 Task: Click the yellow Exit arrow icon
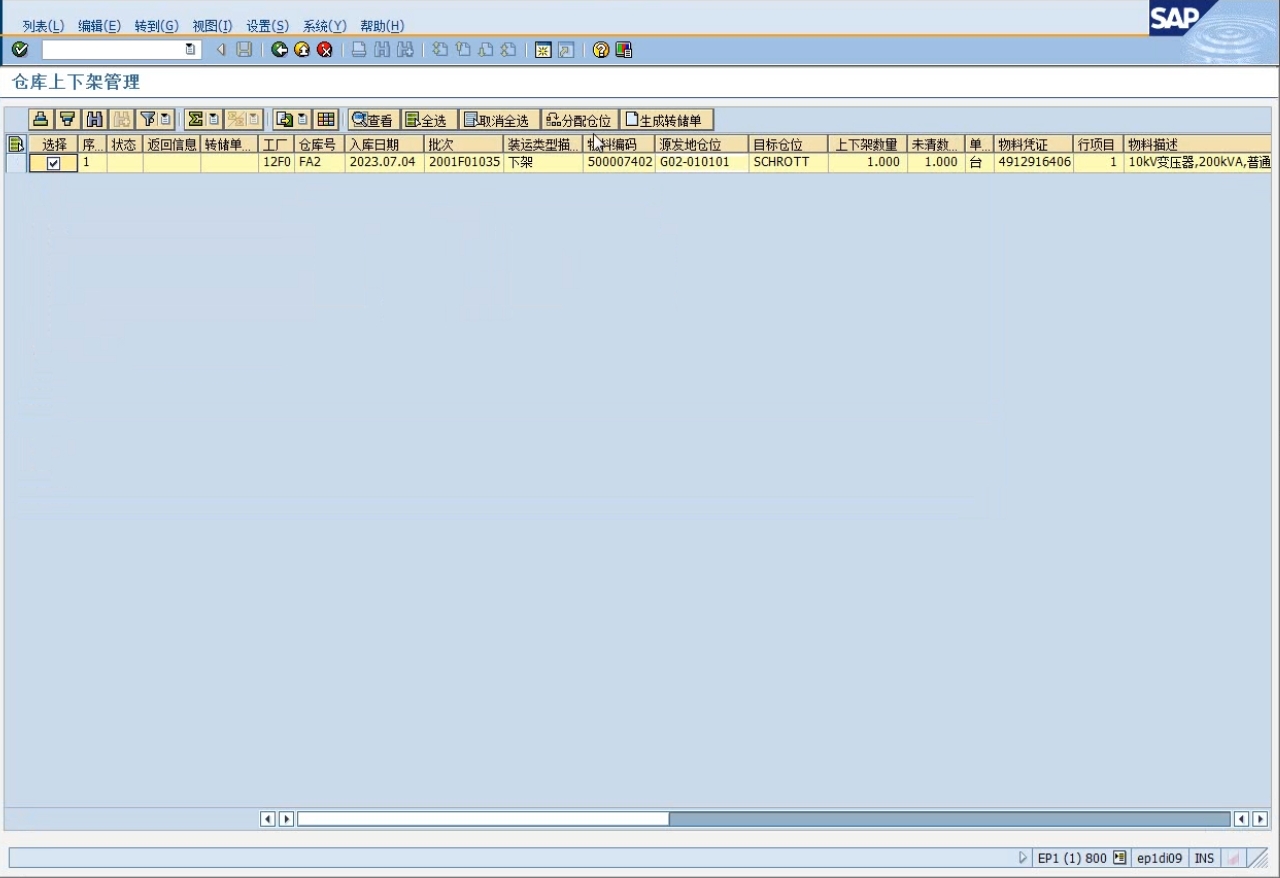pos(302,50)
